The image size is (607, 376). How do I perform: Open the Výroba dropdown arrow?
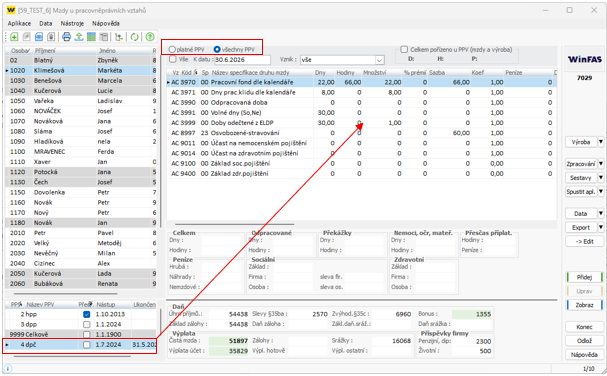tap(601, 142)
